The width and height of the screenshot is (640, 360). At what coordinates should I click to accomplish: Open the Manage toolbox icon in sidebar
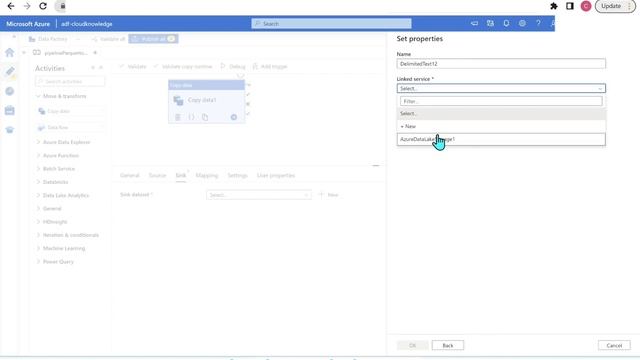(x=10, y=110)
